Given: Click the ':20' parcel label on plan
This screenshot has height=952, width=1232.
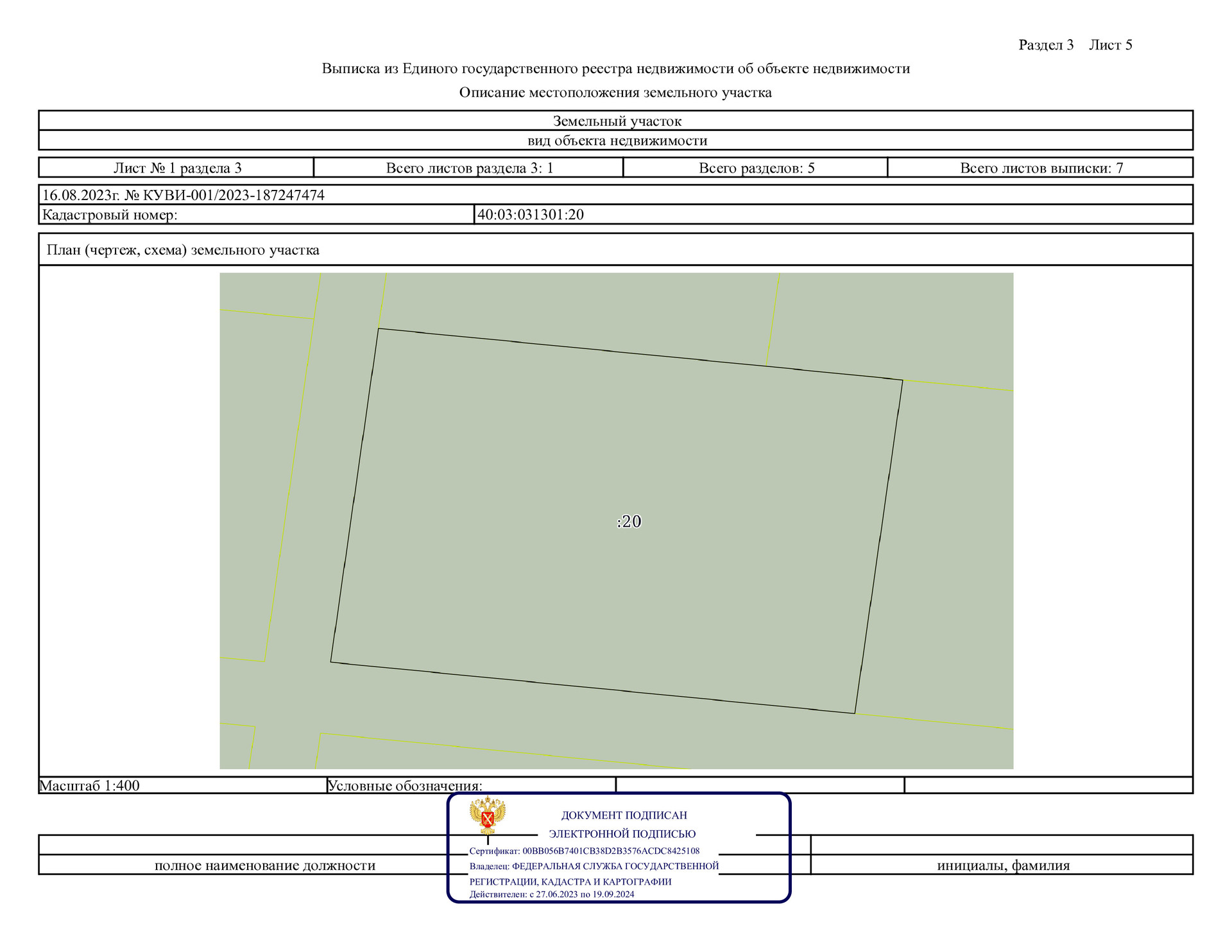Looking at the screenshot, I should pyautogui.click(x=629, y=522).
